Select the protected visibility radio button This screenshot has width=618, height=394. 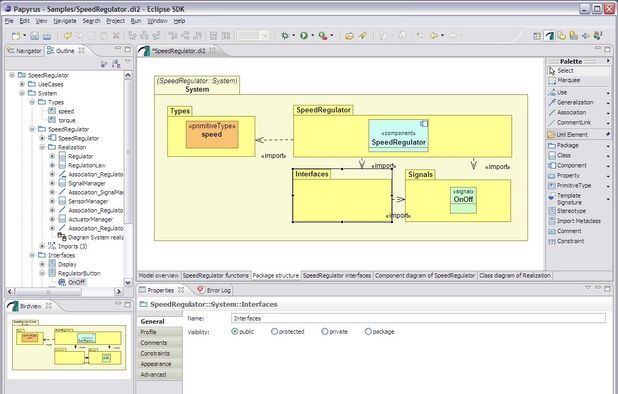point(274,332)
